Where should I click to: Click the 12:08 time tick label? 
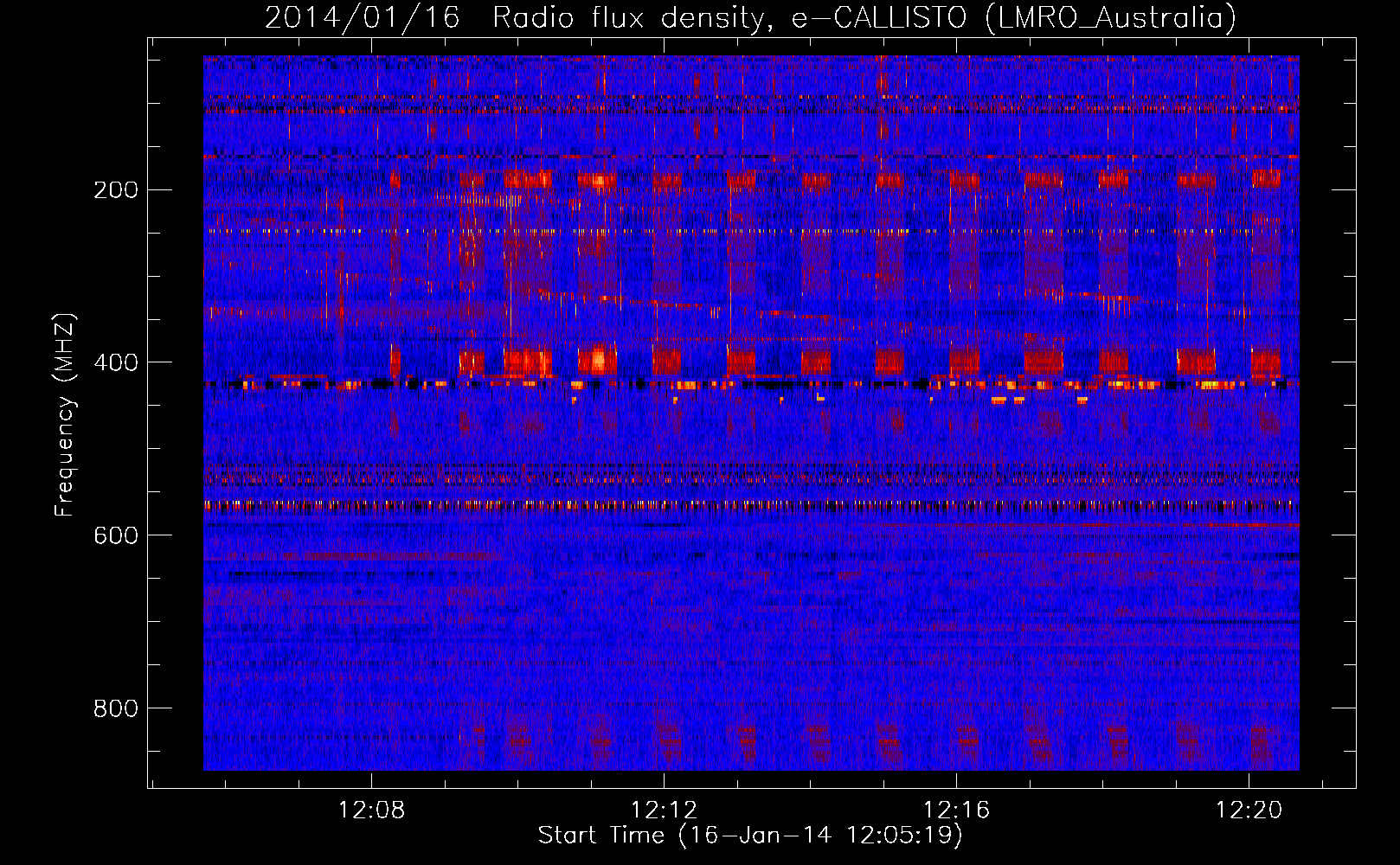click(x=371, y=811)
